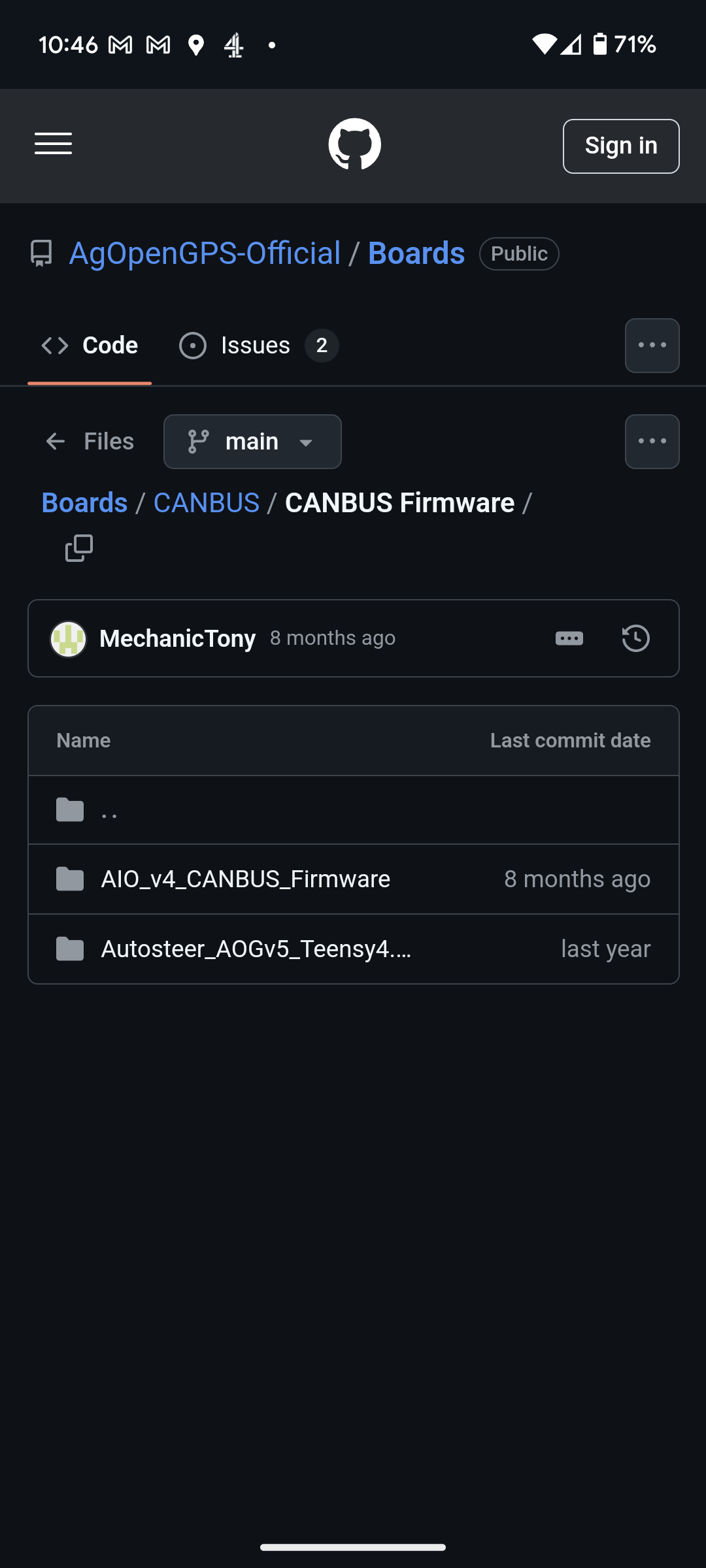Copy the file path icon
The width and height of the screenshot is (706, 1568).
tap(79, 548)
